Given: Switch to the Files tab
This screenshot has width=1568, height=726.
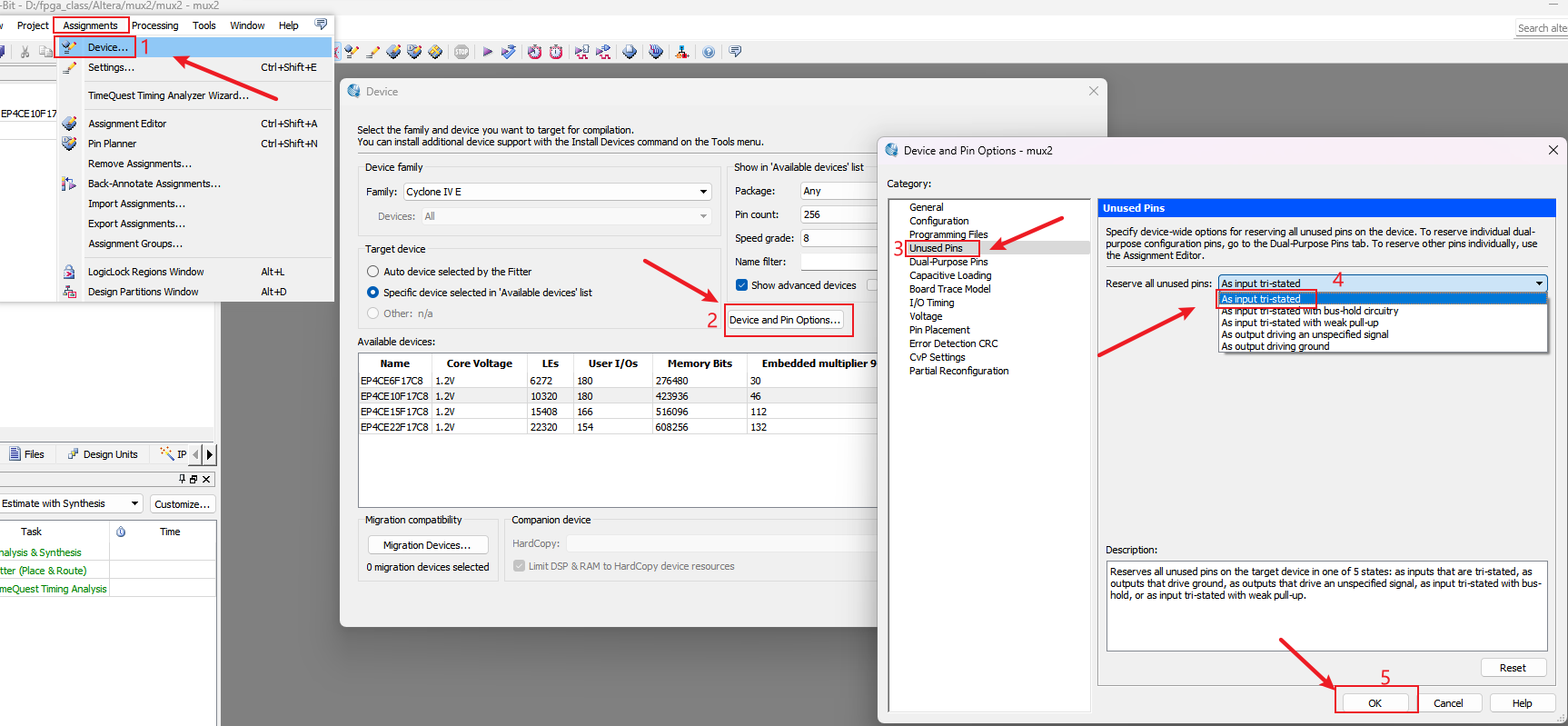Looking at the screenshot, I should 26,454.
